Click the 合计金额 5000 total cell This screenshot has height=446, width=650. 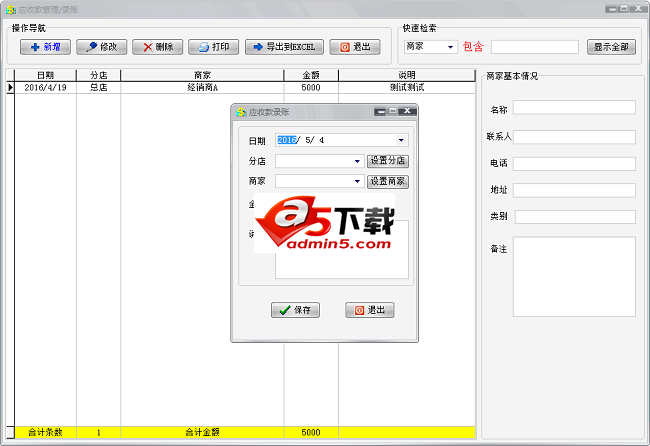(311, 432)
